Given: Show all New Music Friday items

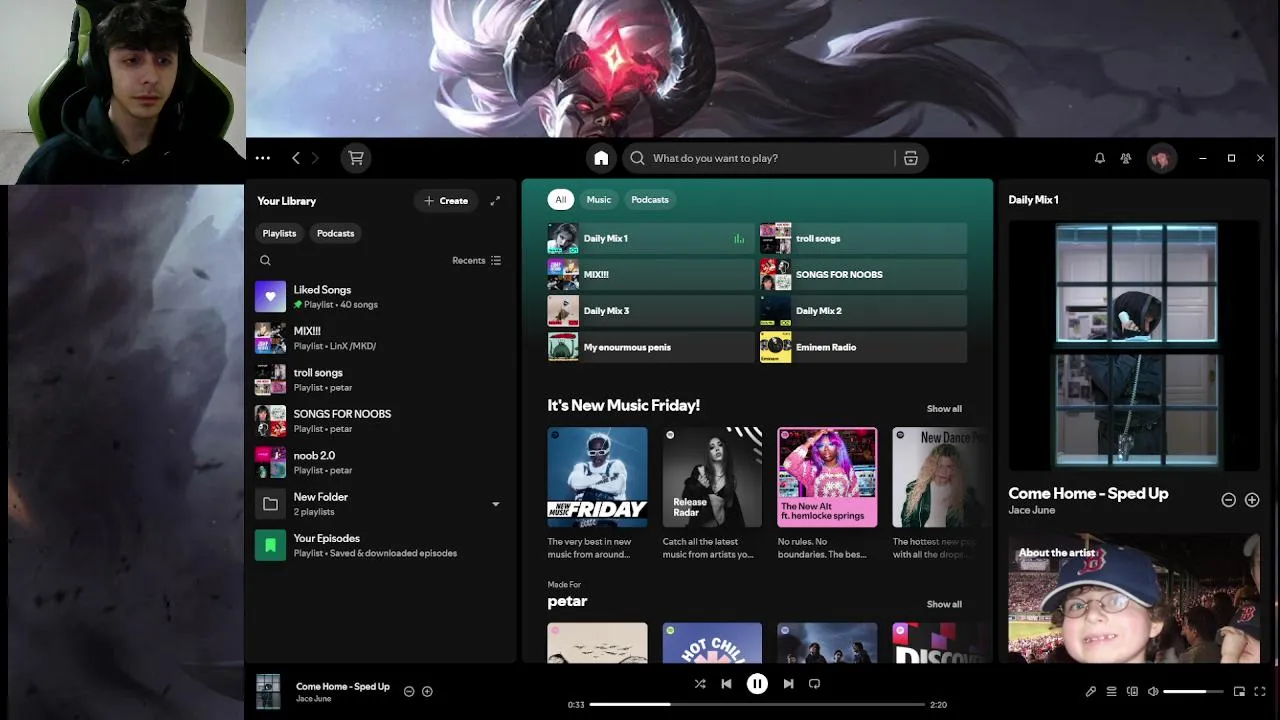Looking at the screenshot, I should 944,409.
